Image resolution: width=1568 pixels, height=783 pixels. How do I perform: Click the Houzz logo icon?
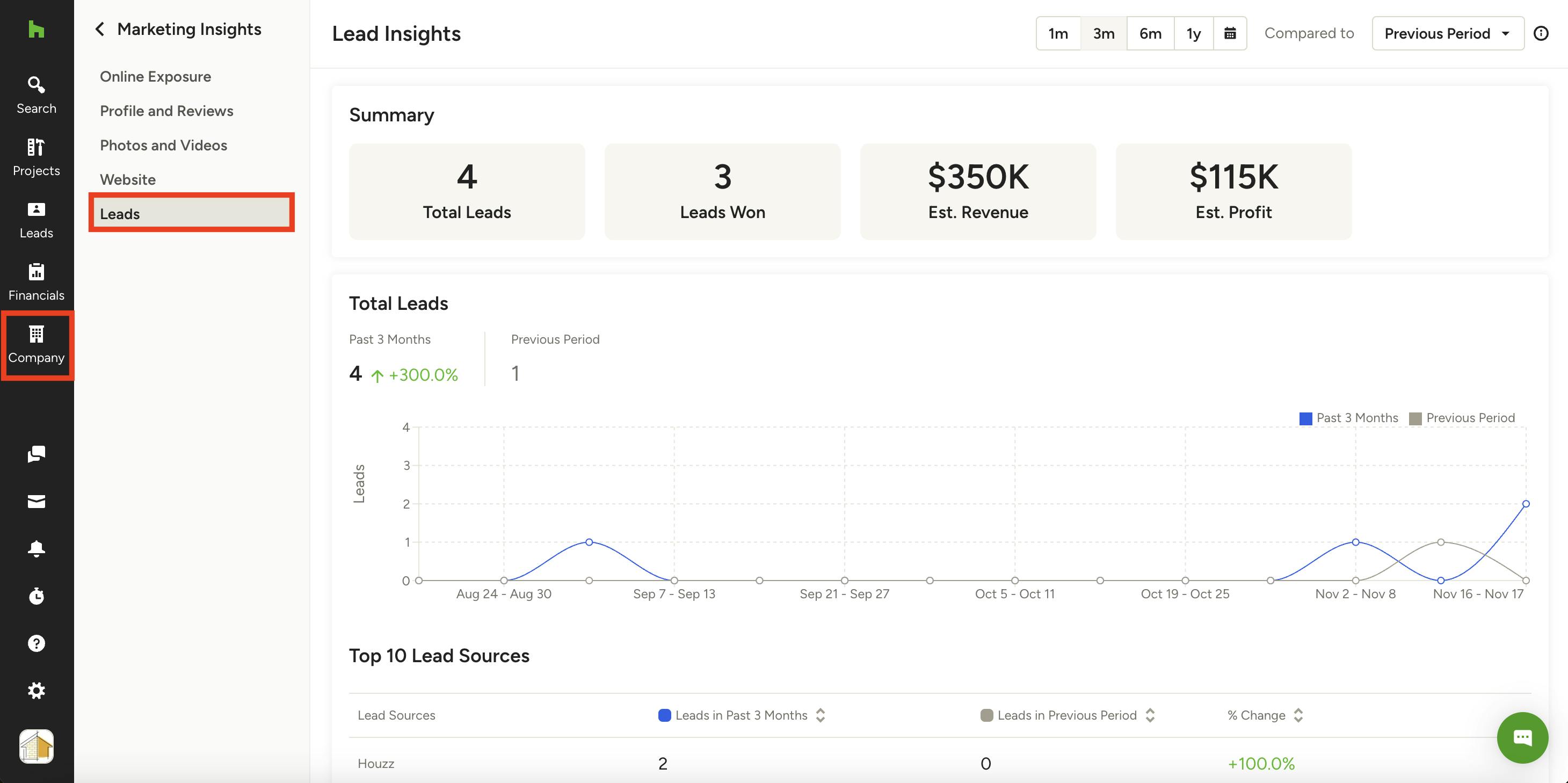(x=36, y=29)
